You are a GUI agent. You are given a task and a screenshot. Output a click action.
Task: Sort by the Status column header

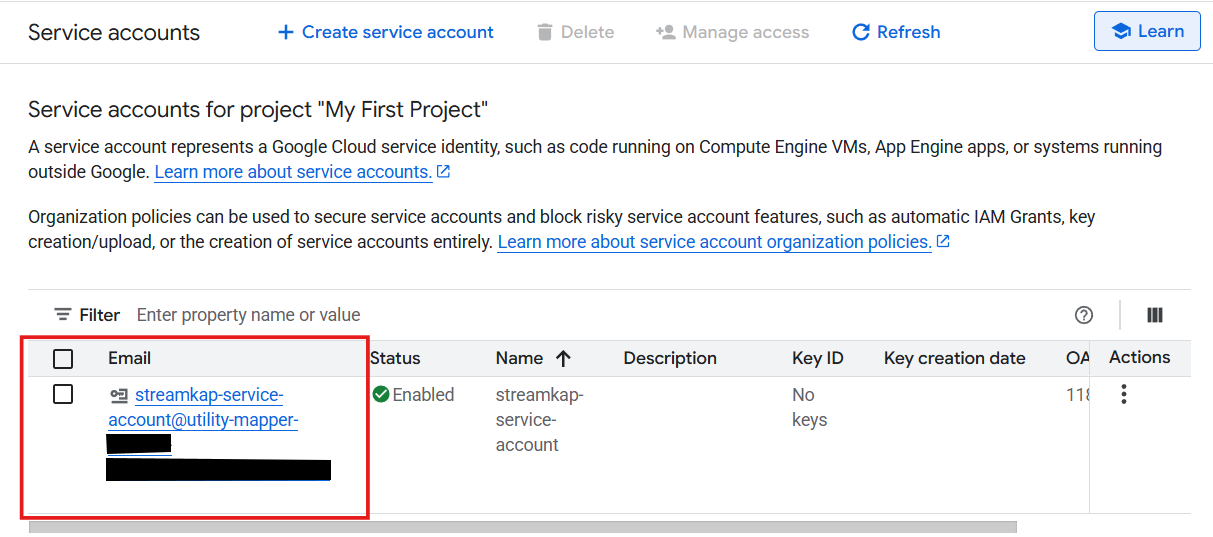coord(395,358)
